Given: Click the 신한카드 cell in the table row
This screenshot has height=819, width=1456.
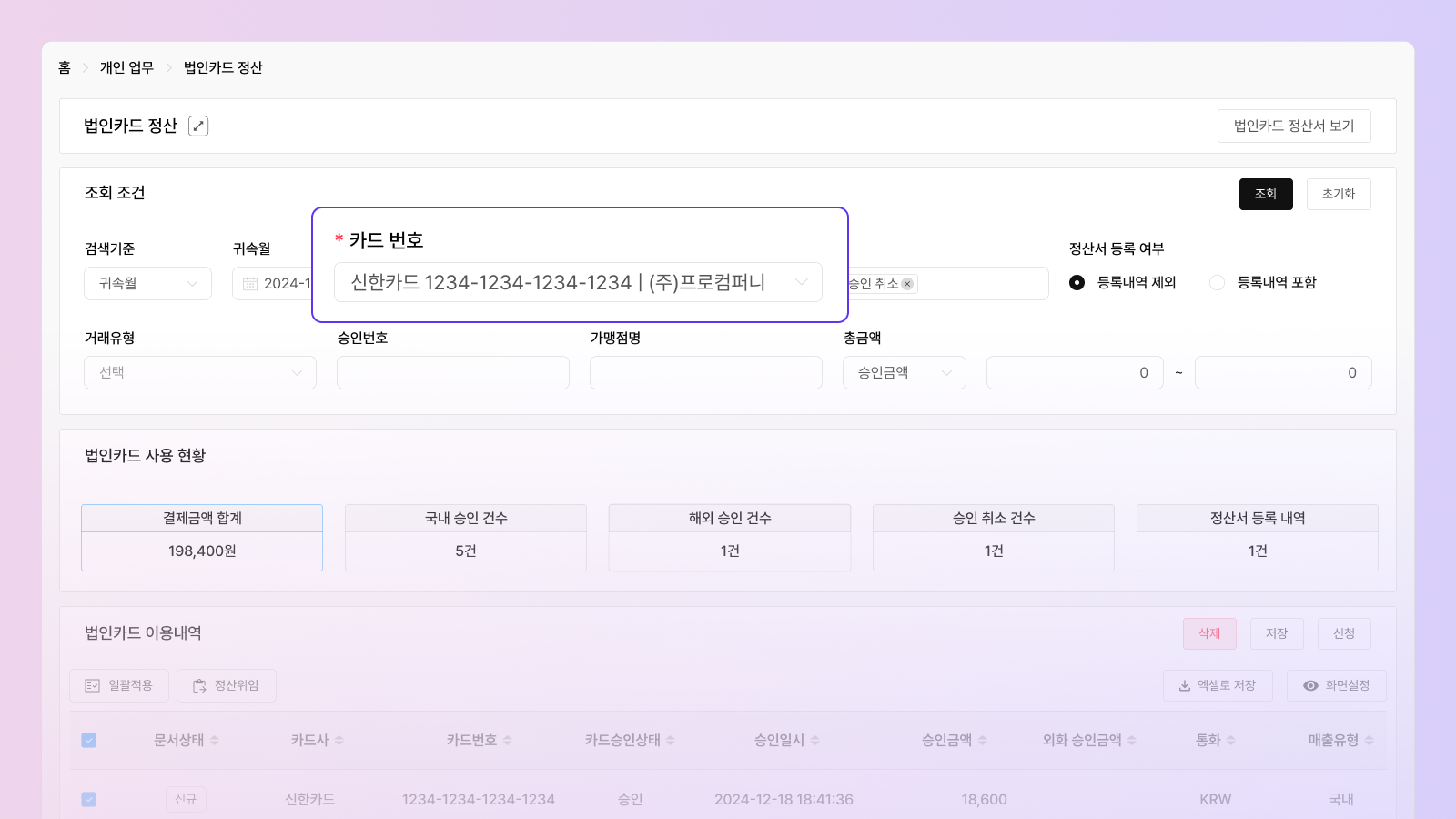Looking at the screenshot, I should click(309, 800).
